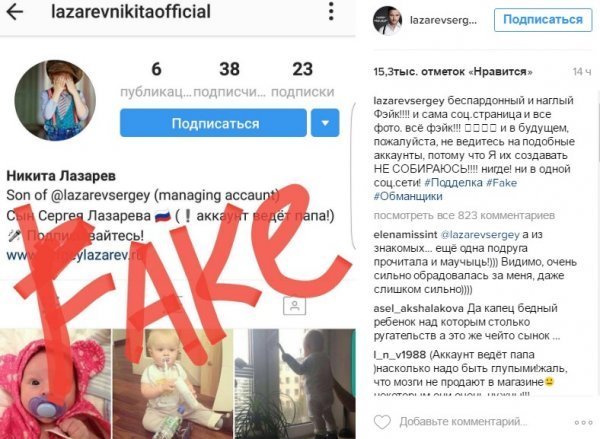Expand suggestions arrow next to Подписаться
Screen dimensions: 600x439
click(325, 123)
